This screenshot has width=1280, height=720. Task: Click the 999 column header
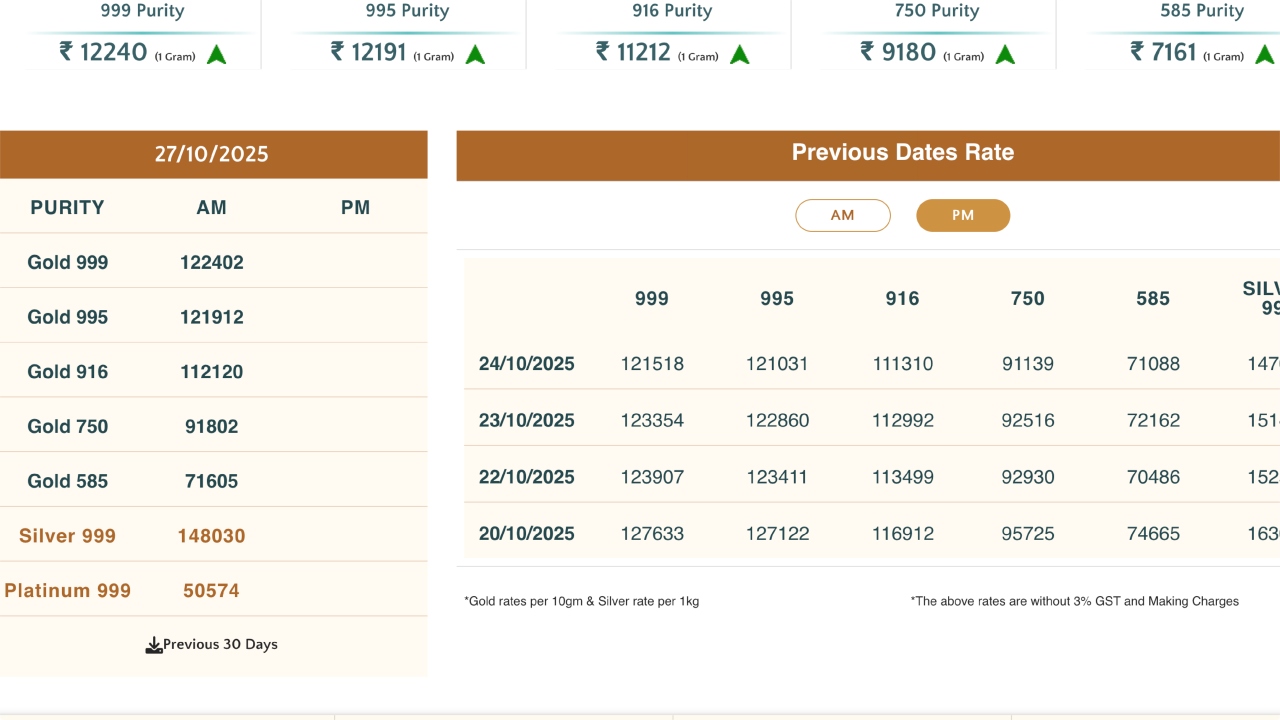click(x=652, y=299)
